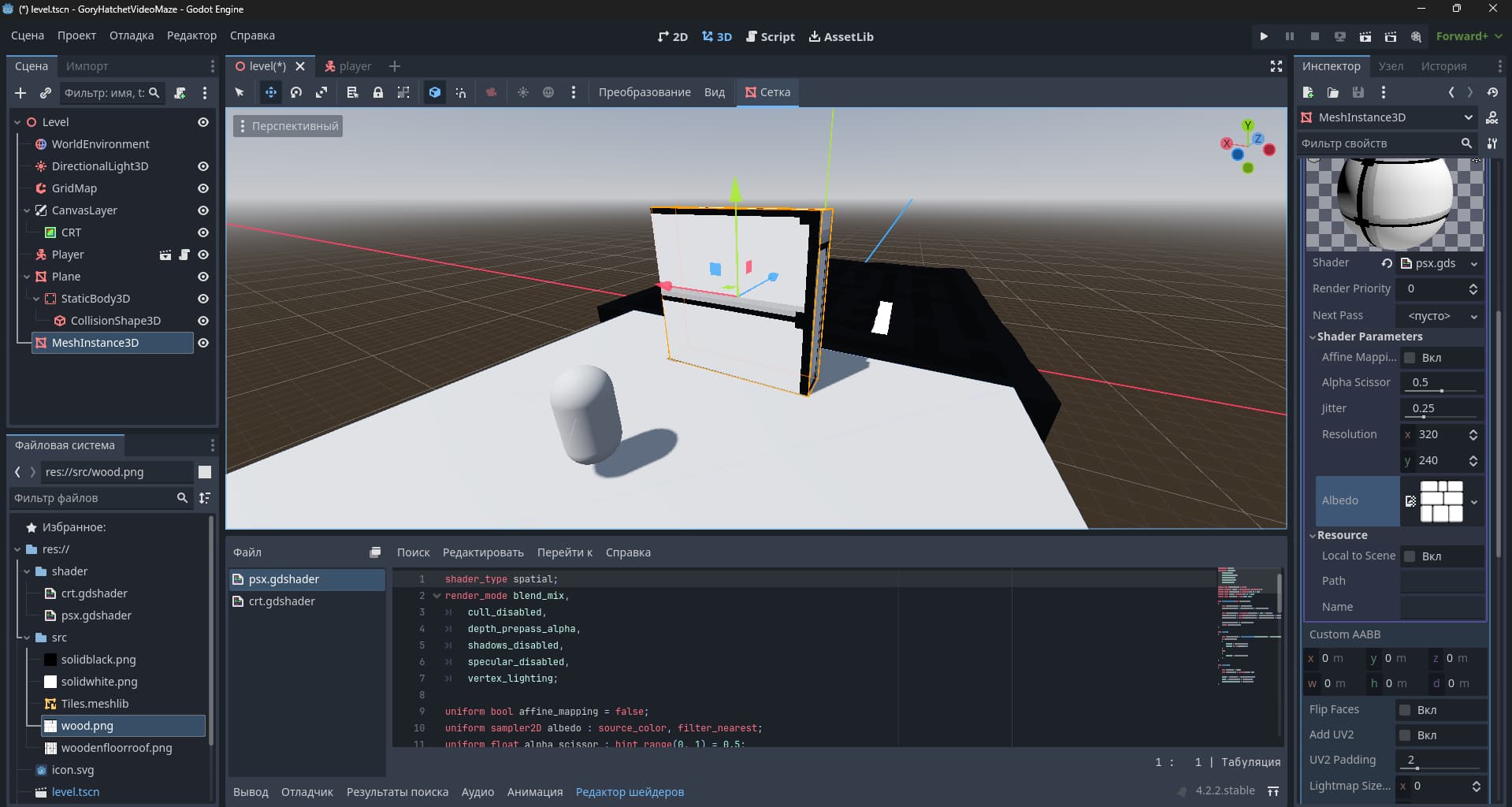This screenshot has height=807, width=1512.
Task: Select the Rotate tool in the viewport toolbar
Action: 296,92
